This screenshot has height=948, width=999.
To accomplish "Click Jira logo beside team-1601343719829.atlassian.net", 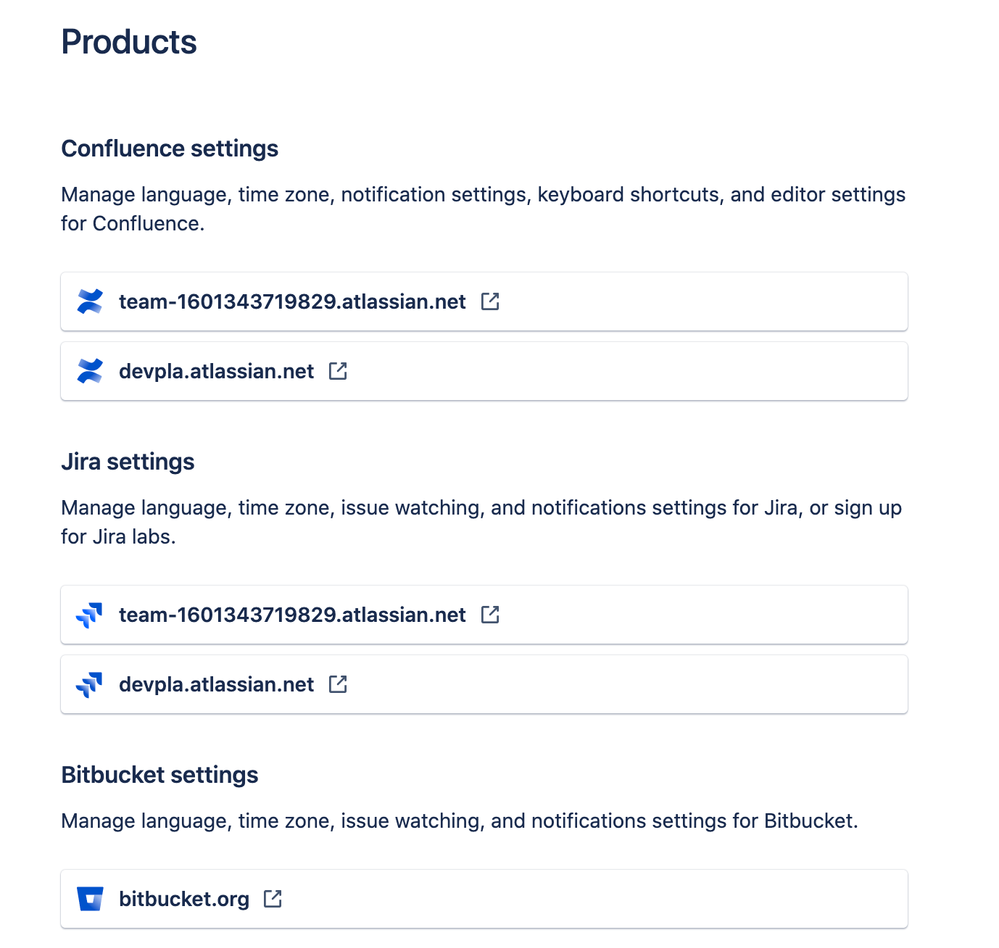I will pos(89,615).
